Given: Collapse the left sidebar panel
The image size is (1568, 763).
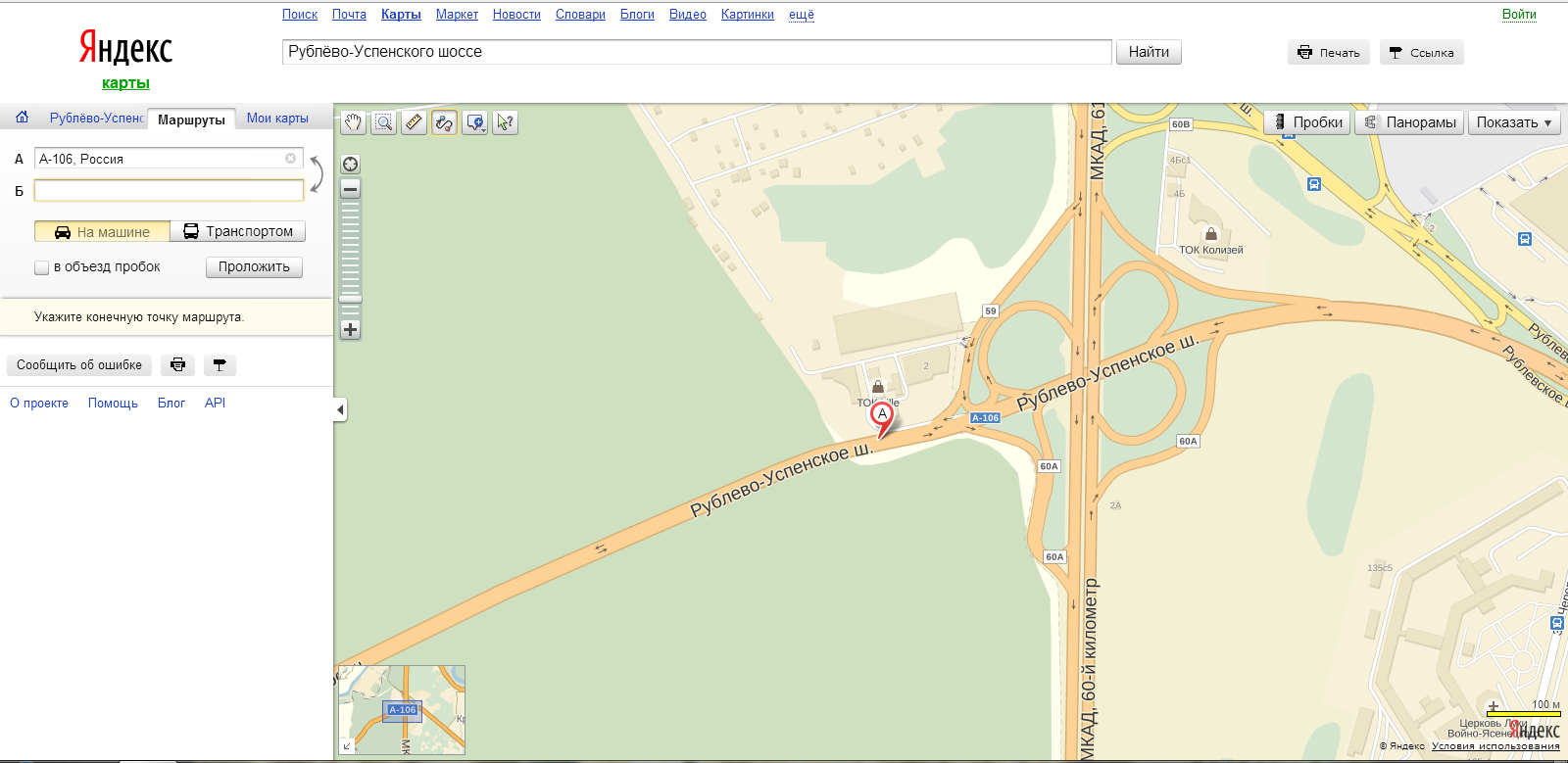Looking at the screenshot, I should 340,409.
